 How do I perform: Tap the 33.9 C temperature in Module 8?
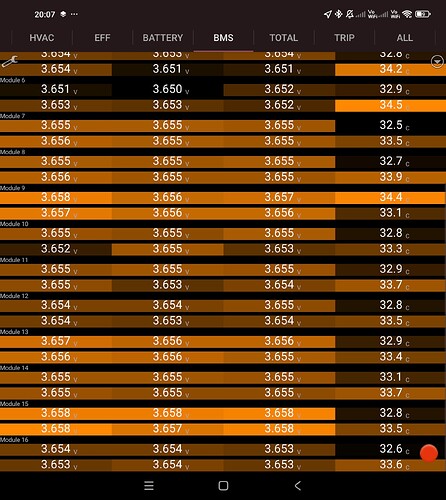point(391,177)
